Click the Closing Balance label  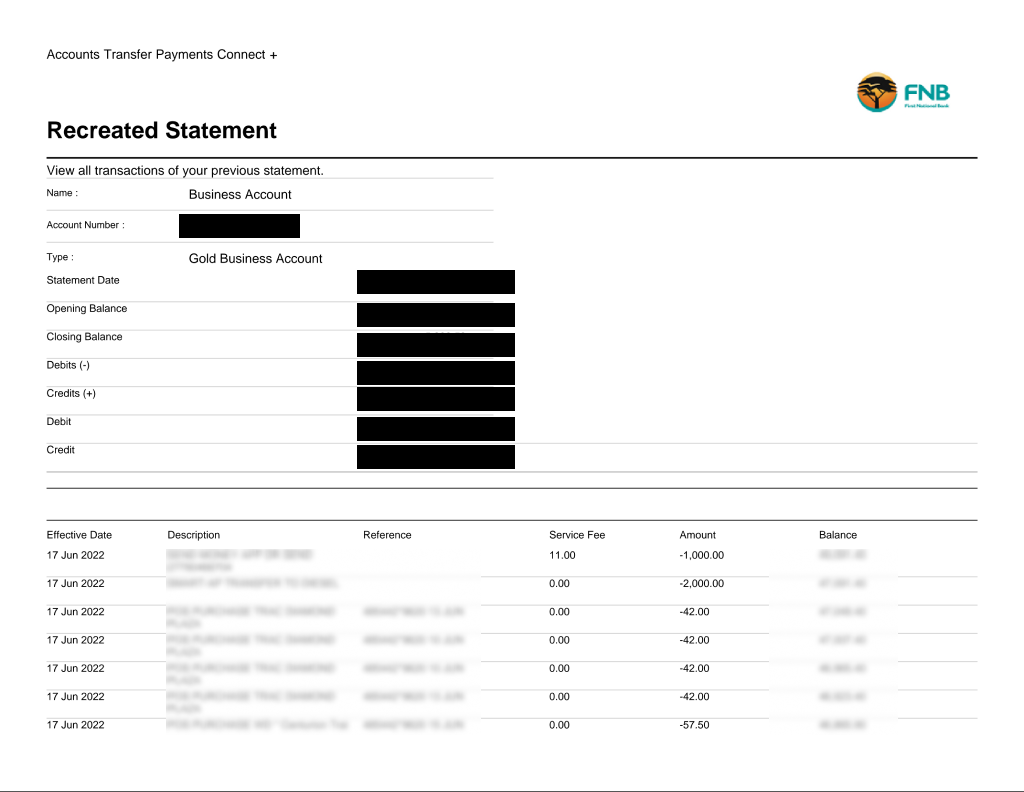coord(84,337)
